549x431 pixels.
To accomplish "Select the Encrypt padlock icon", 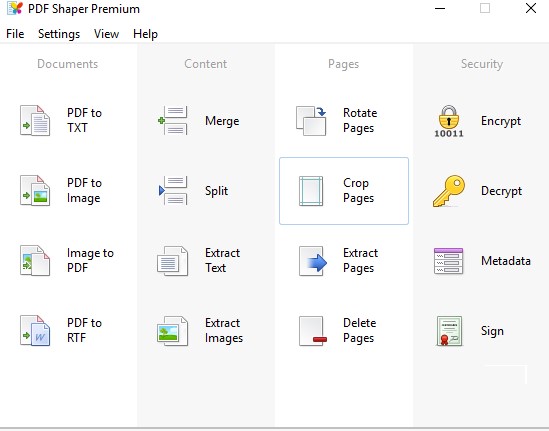I will pos(449,121).
